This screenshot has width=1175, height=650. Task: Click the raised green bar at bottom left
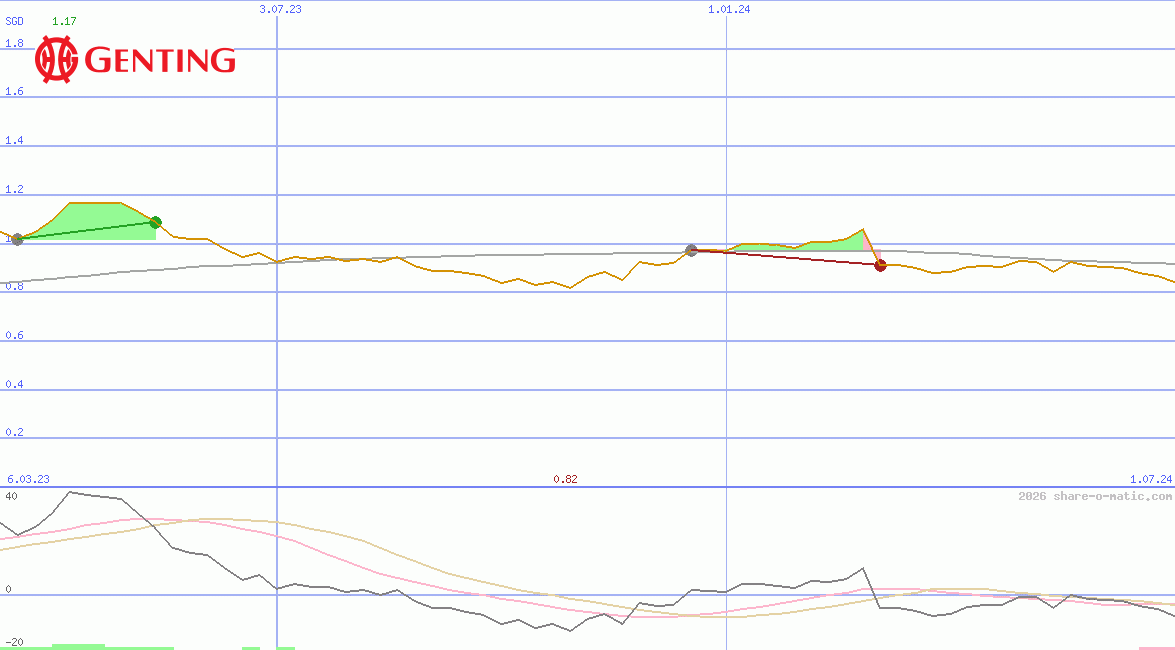[x=78, y=646]
